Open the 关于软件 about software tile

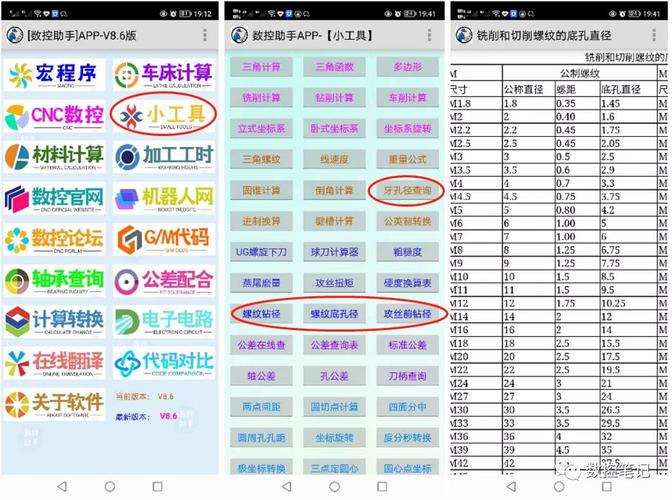coord(54,405)
